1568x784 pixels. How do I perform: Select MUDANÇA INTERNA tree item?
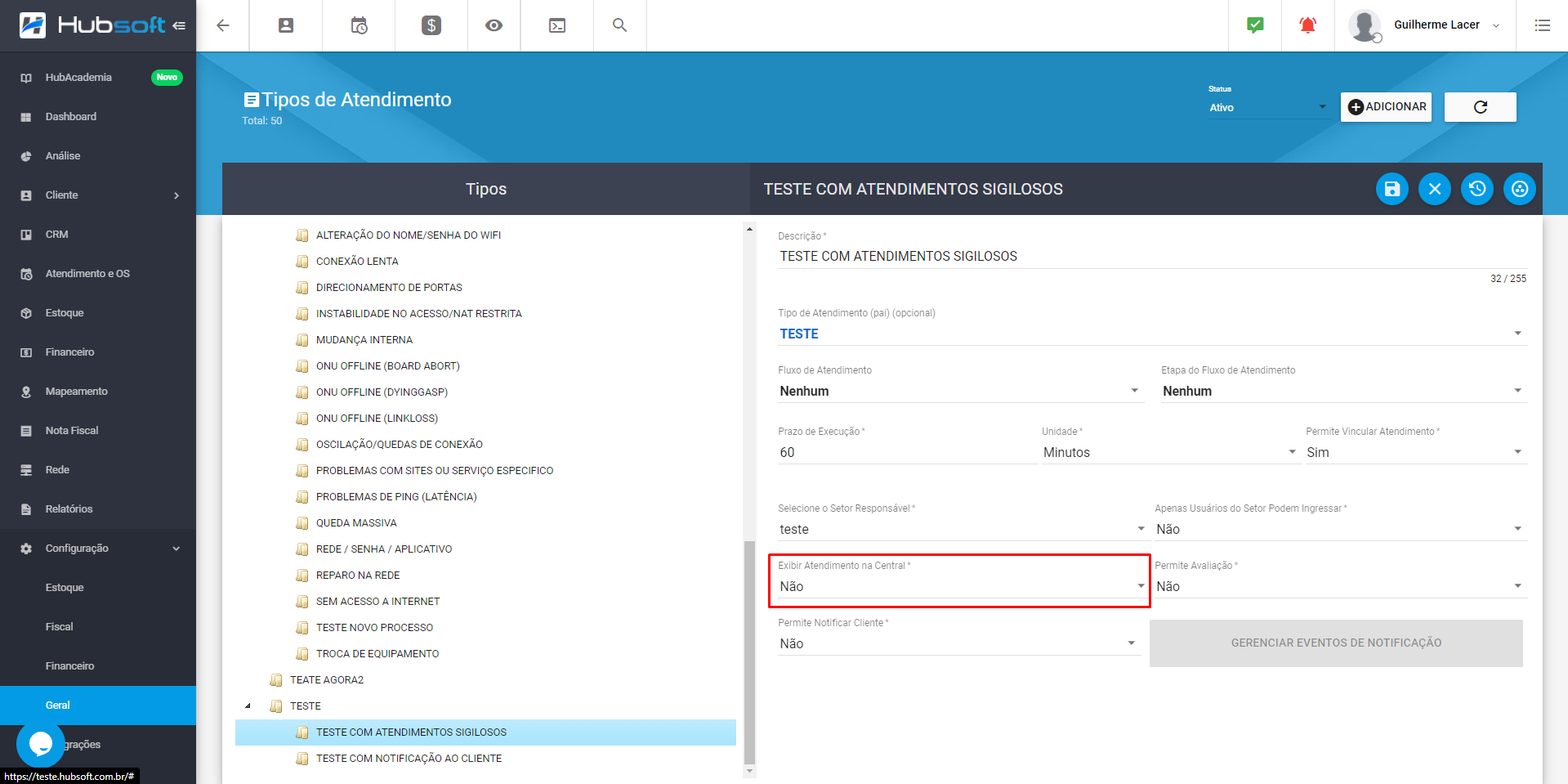pyautogui.click(x=364, y=340)
